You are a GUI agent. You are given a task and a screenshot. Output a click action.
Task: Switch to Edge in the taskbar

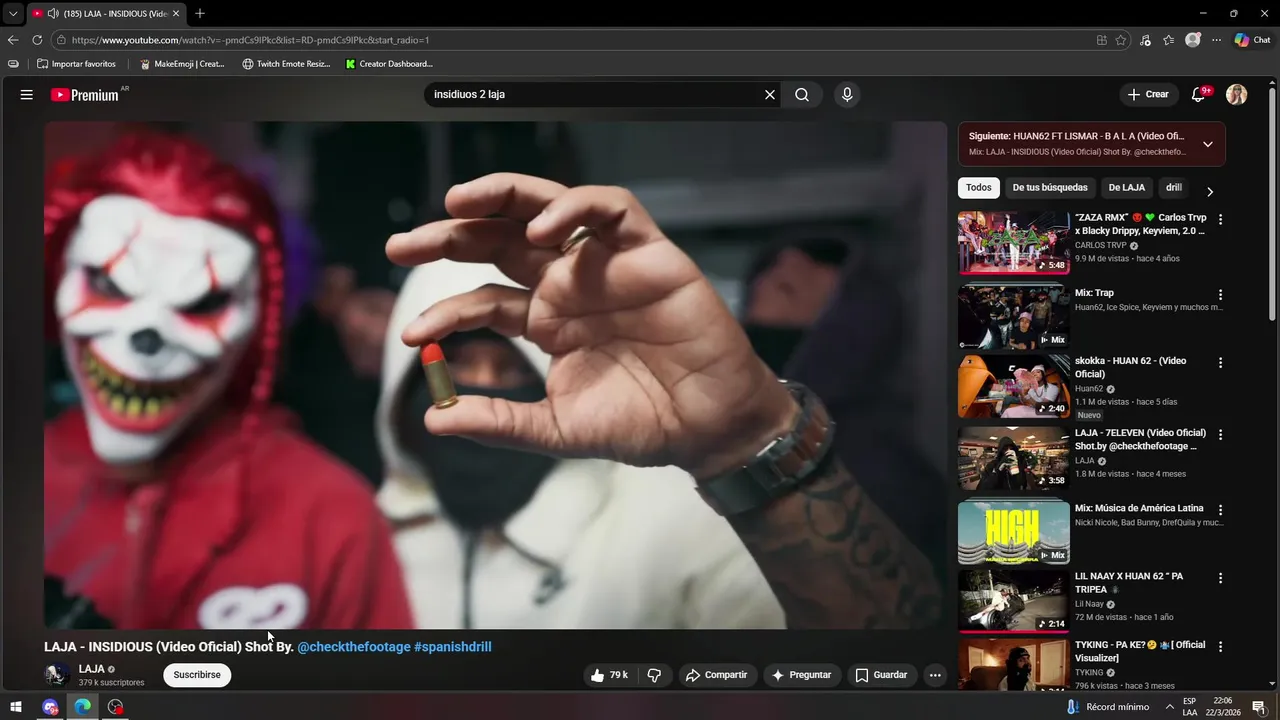82,707
